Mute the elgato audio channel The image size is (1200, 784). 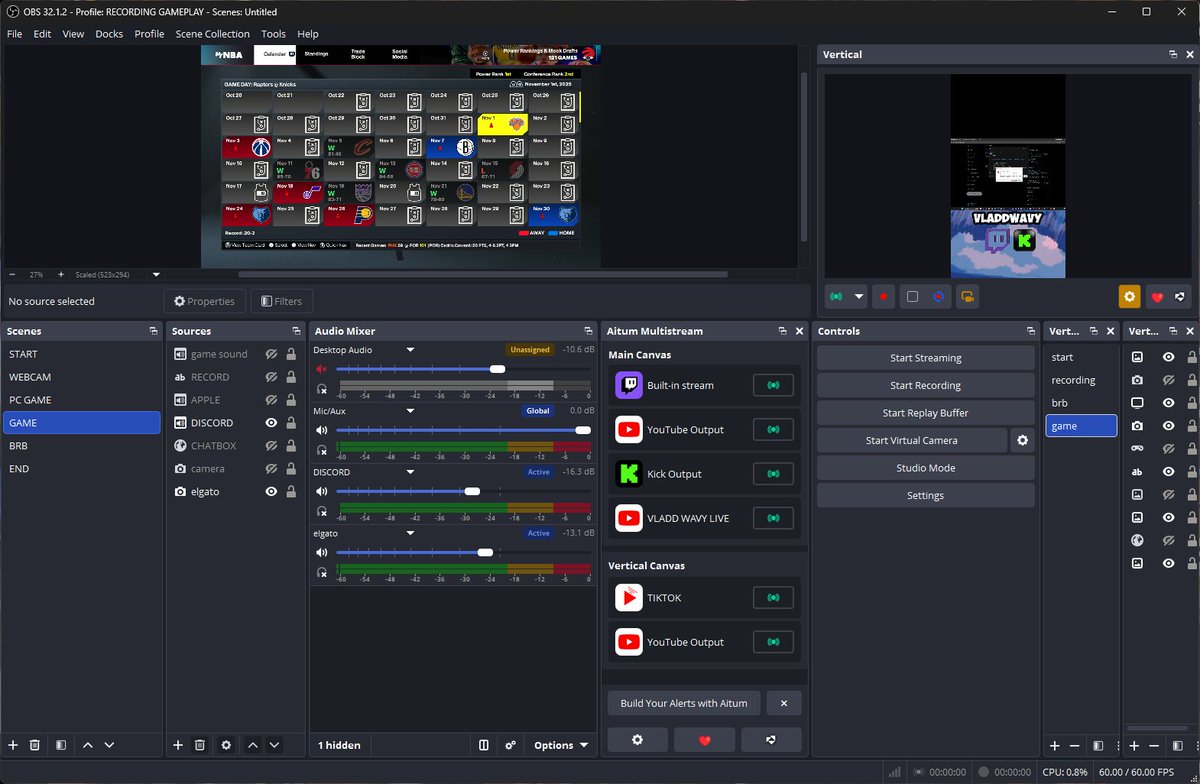pyautogui.click(x=322, y=552)
